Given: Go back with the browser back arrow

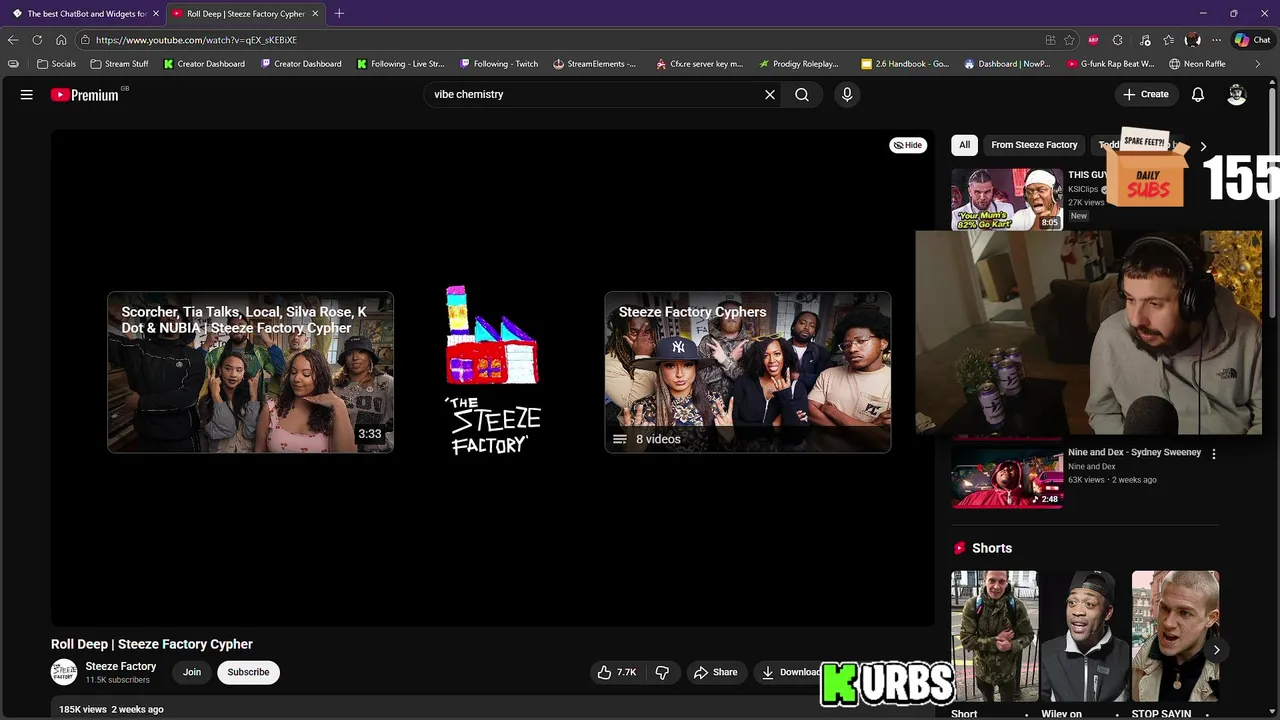Looking at the screenshot, I should point(13,40).
